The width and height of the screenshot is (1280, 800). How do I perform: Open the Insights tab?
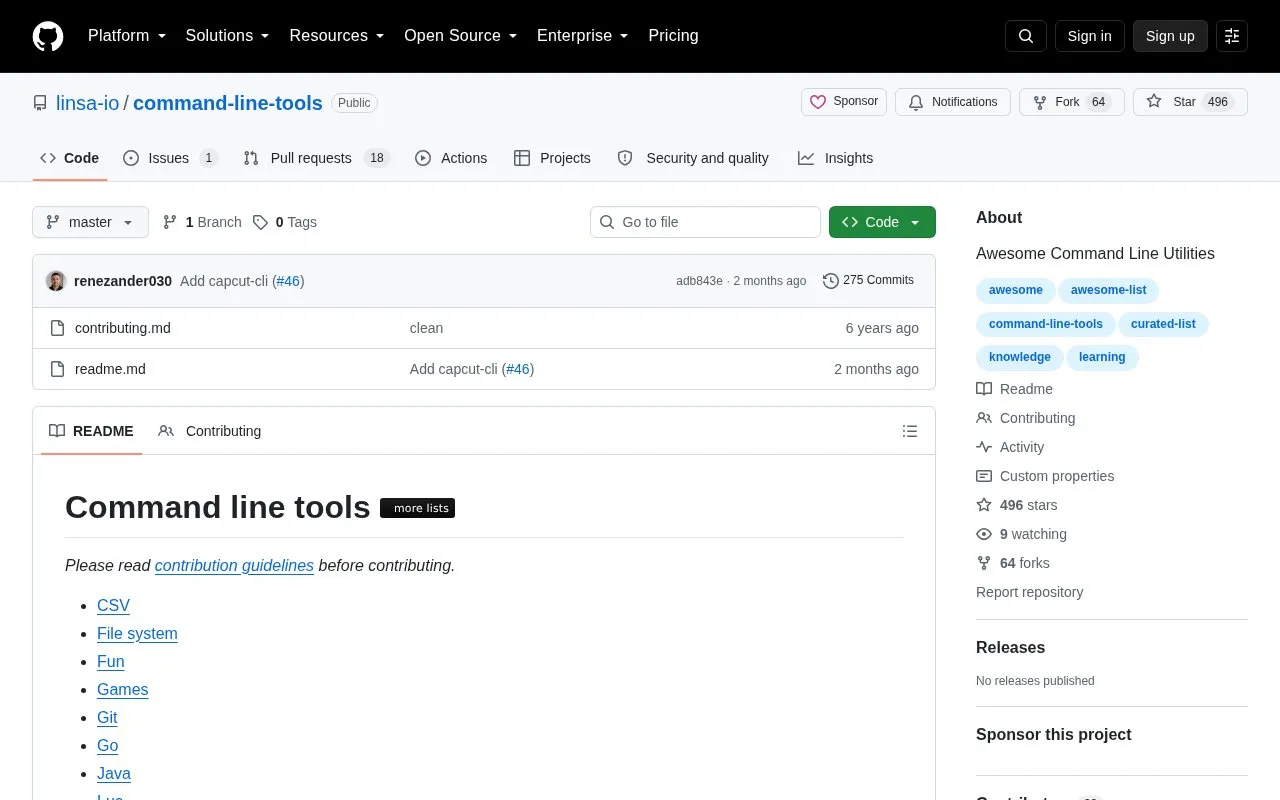tap(835, 158)
